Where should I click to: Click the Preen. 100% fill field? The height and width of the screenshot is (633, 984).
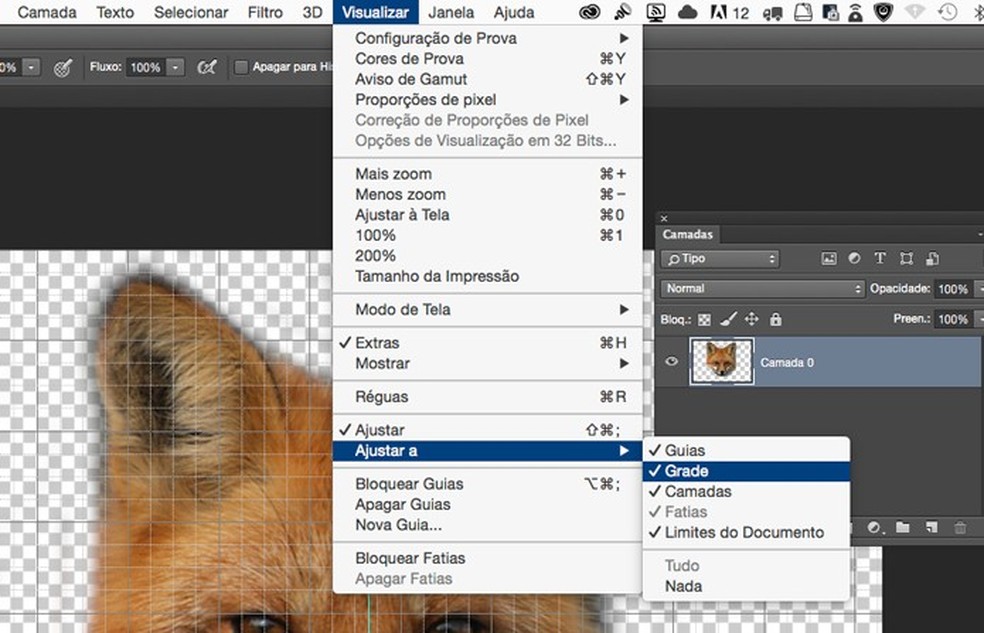point(953,319)
